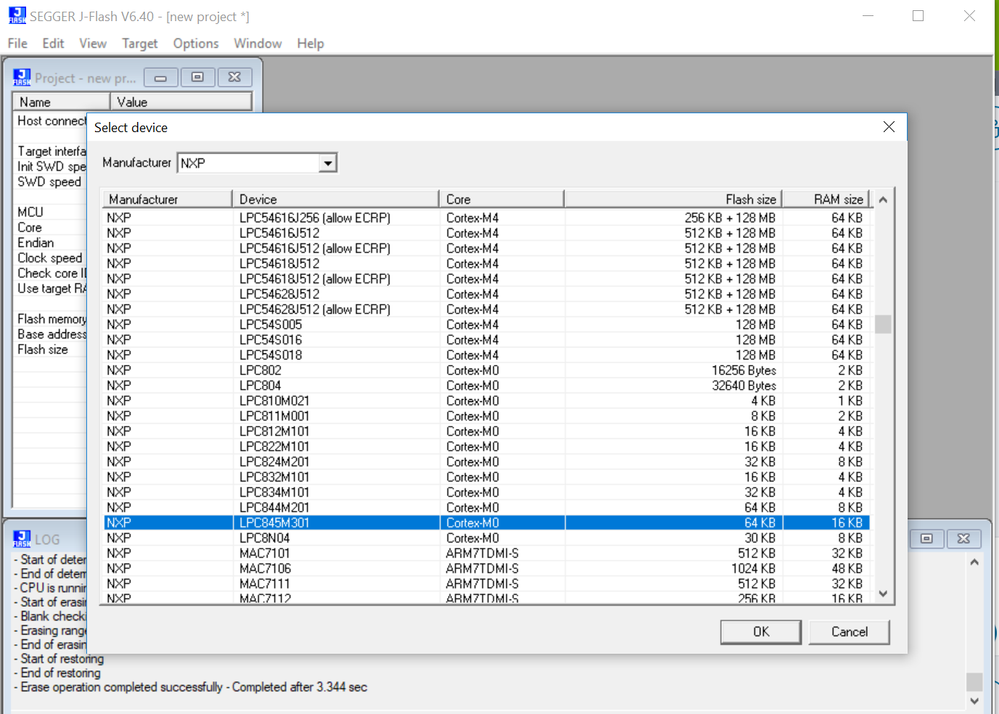Select LPC54628J512 (allow ECRP) device
Screen dimensions: 999x714
pyautogui.click(x=487, y=309)
